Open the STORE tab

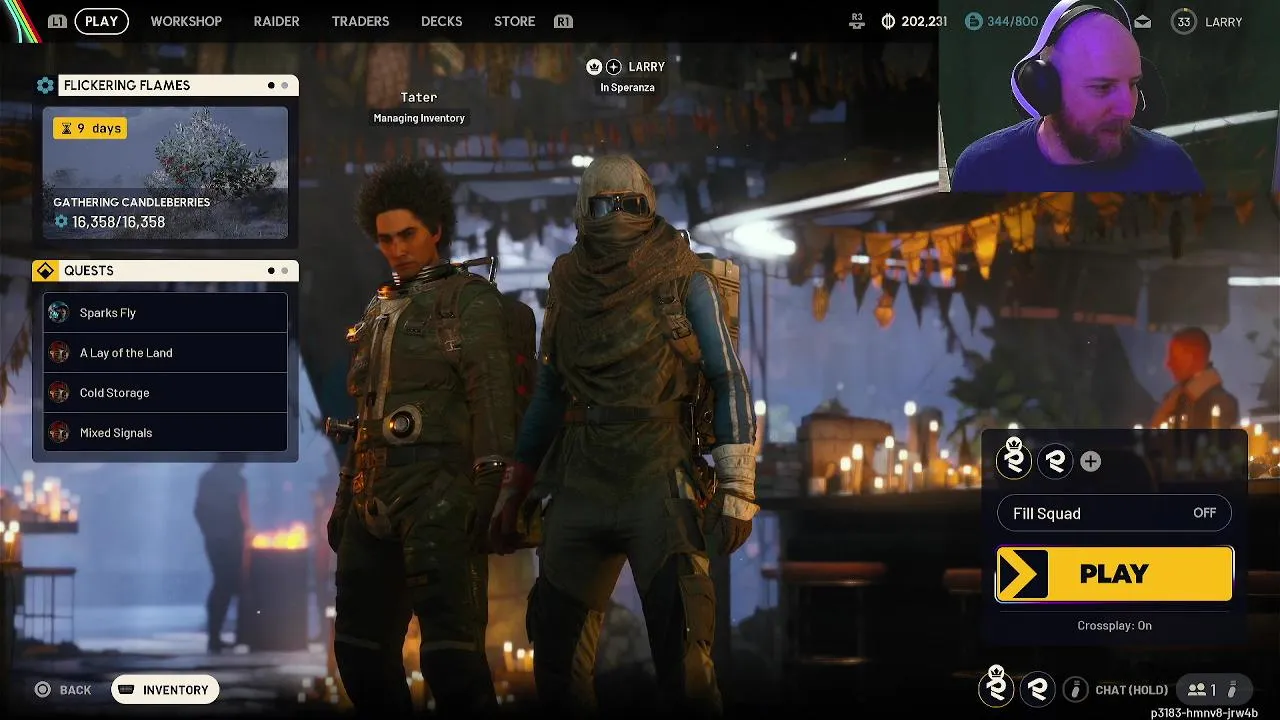point(514,21)
